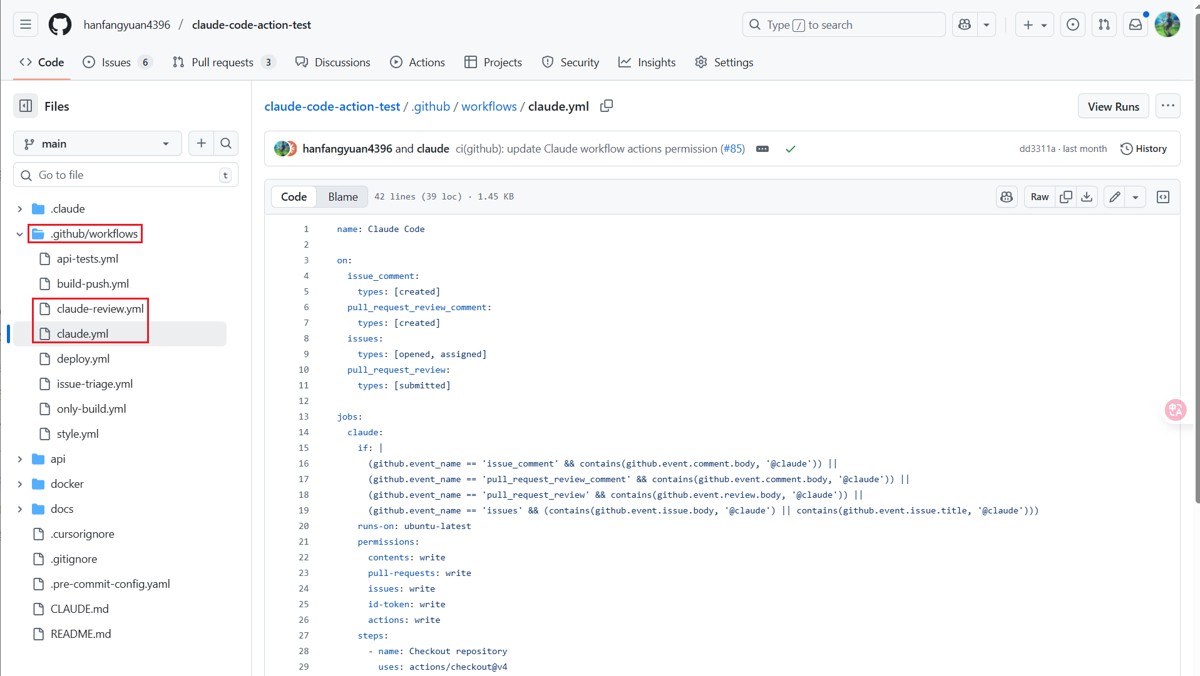The height and width of the screenshot is (676, 1200).
Task: Open the user profile avatar menu
Action: [x=1168, y=24]
